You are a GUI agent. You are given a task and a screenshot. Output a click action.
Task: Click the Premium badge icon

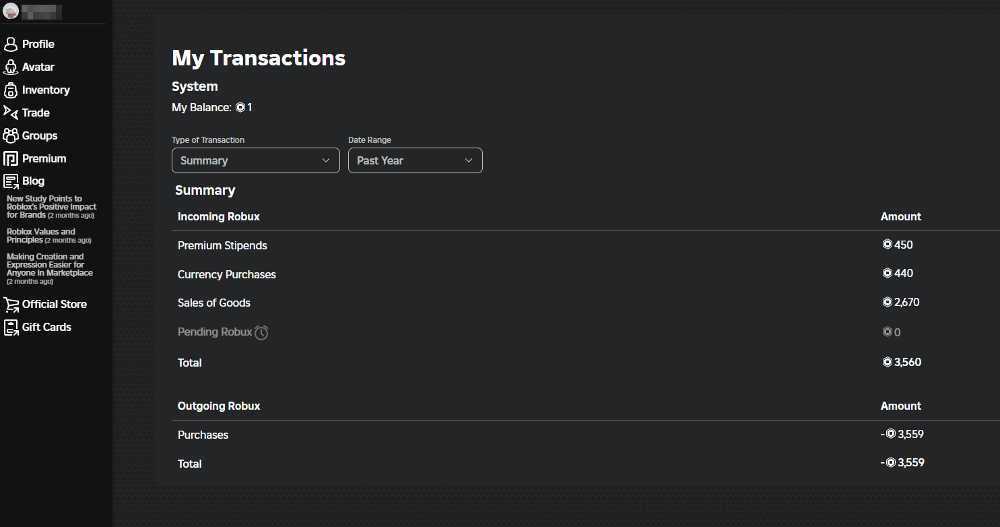pyautogui.click(x=11, y=159)
